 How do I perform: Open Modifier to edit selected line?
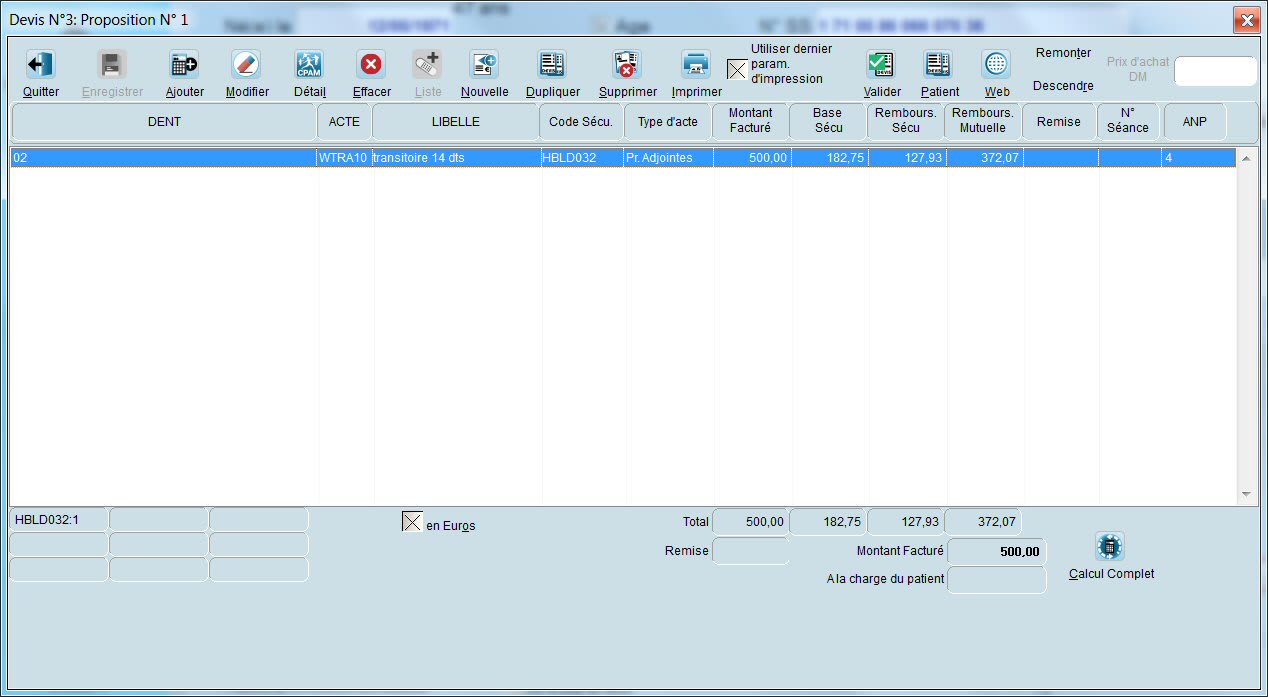tap(247, 66)
